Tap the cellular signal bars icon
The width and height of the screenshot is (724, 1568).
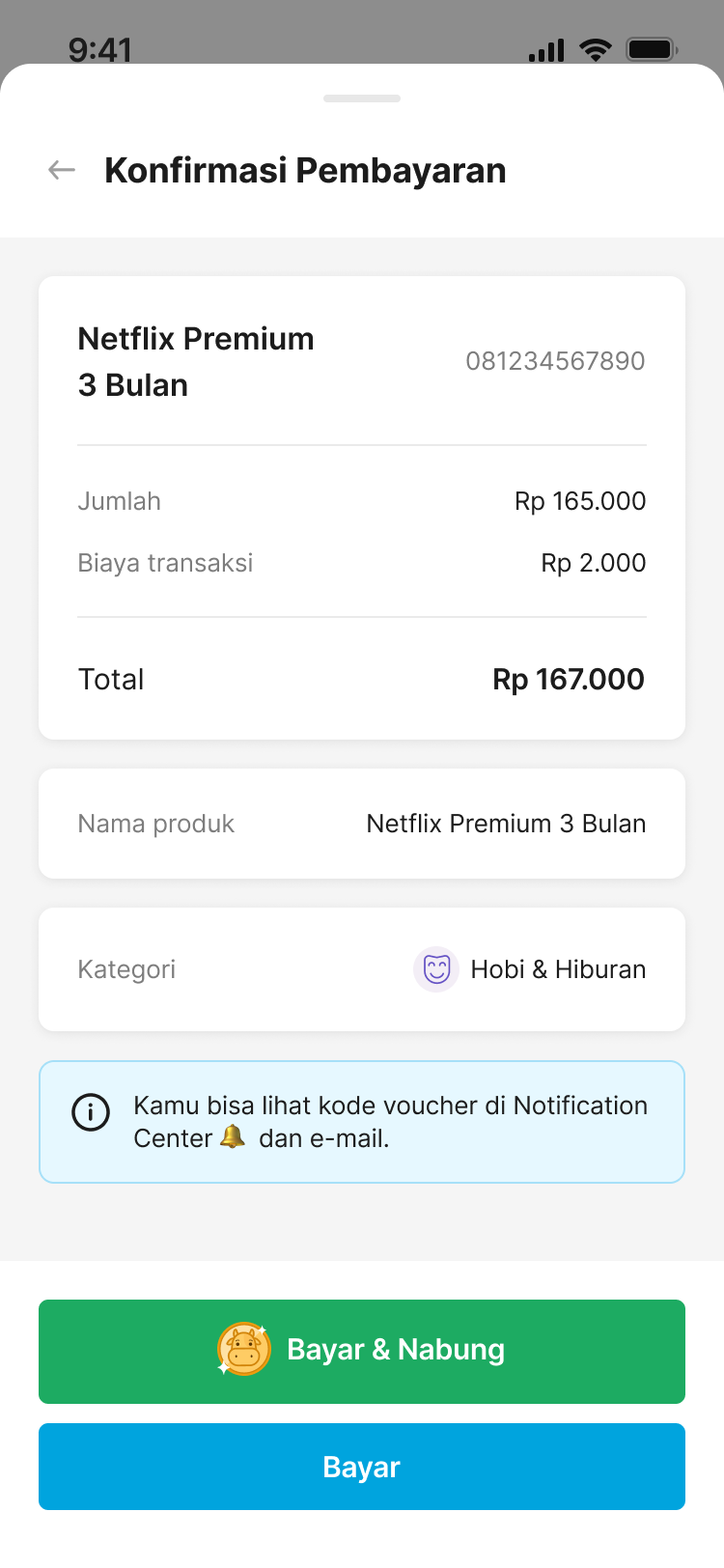coord(546,50)
